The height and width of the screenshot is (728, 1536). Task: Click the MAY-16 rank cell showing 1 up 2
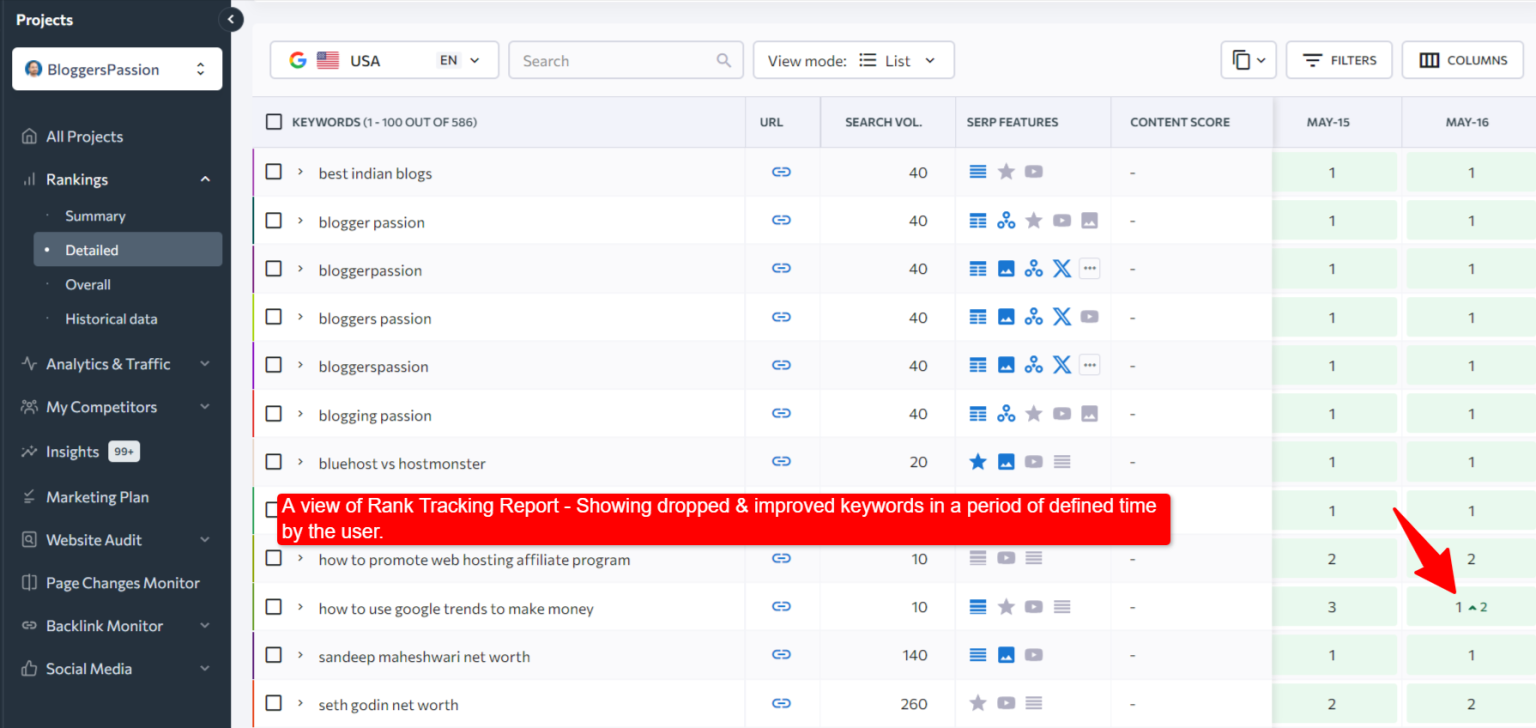[x=1470, y=607]
